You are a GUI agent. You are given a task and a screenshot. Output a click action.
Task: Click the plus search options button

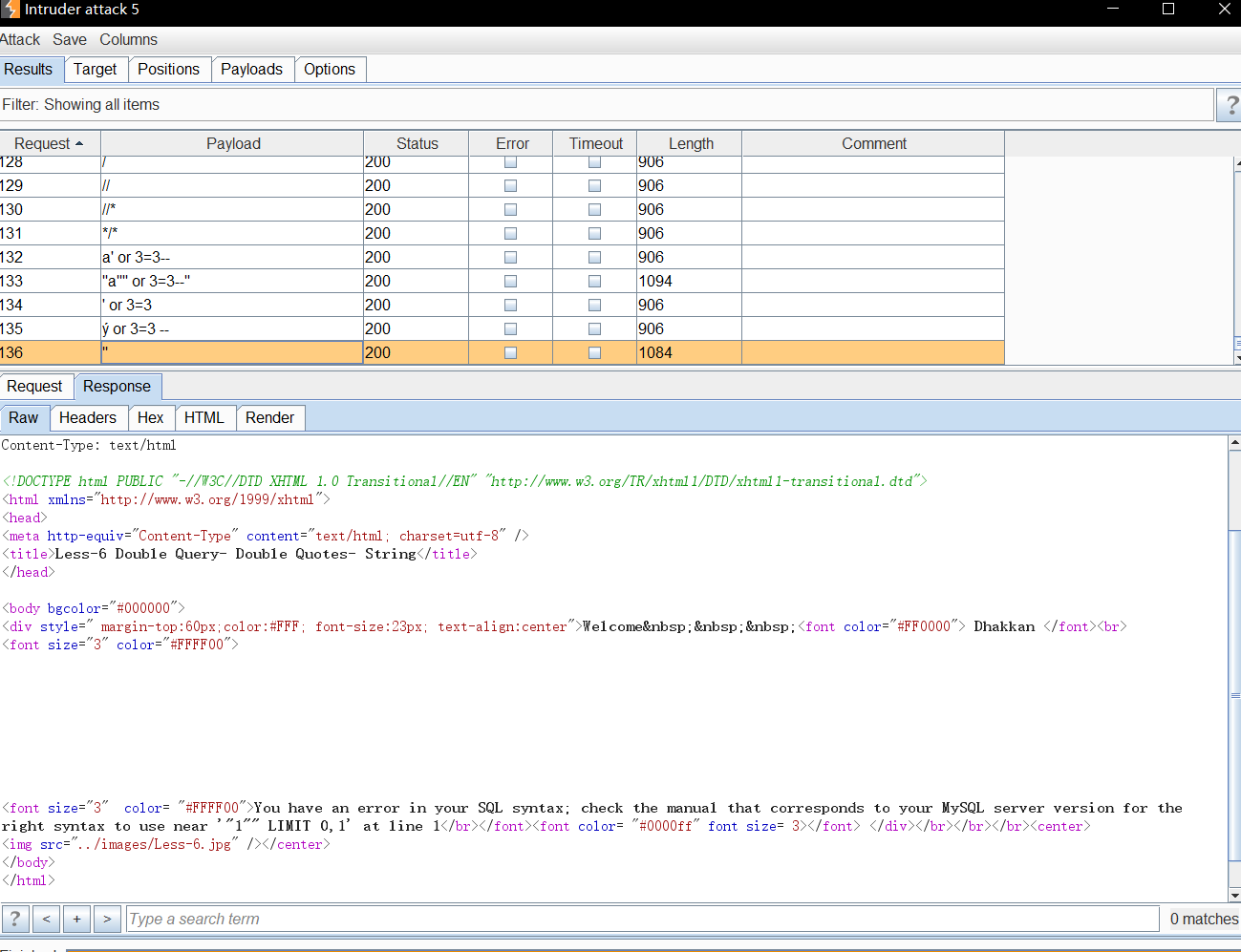click(76, 919)
